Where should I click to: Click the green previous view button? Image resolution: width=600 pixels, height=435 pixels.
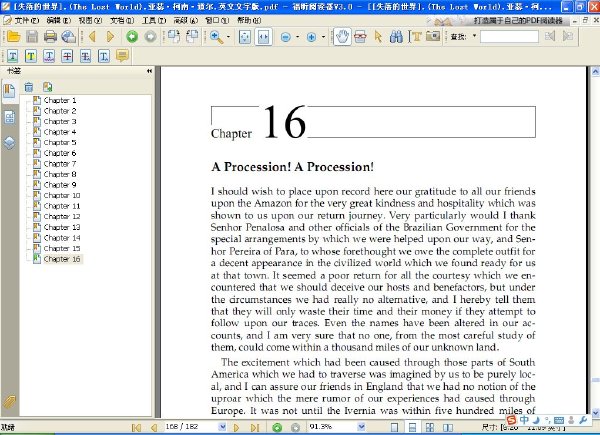[x=132, y=37]
